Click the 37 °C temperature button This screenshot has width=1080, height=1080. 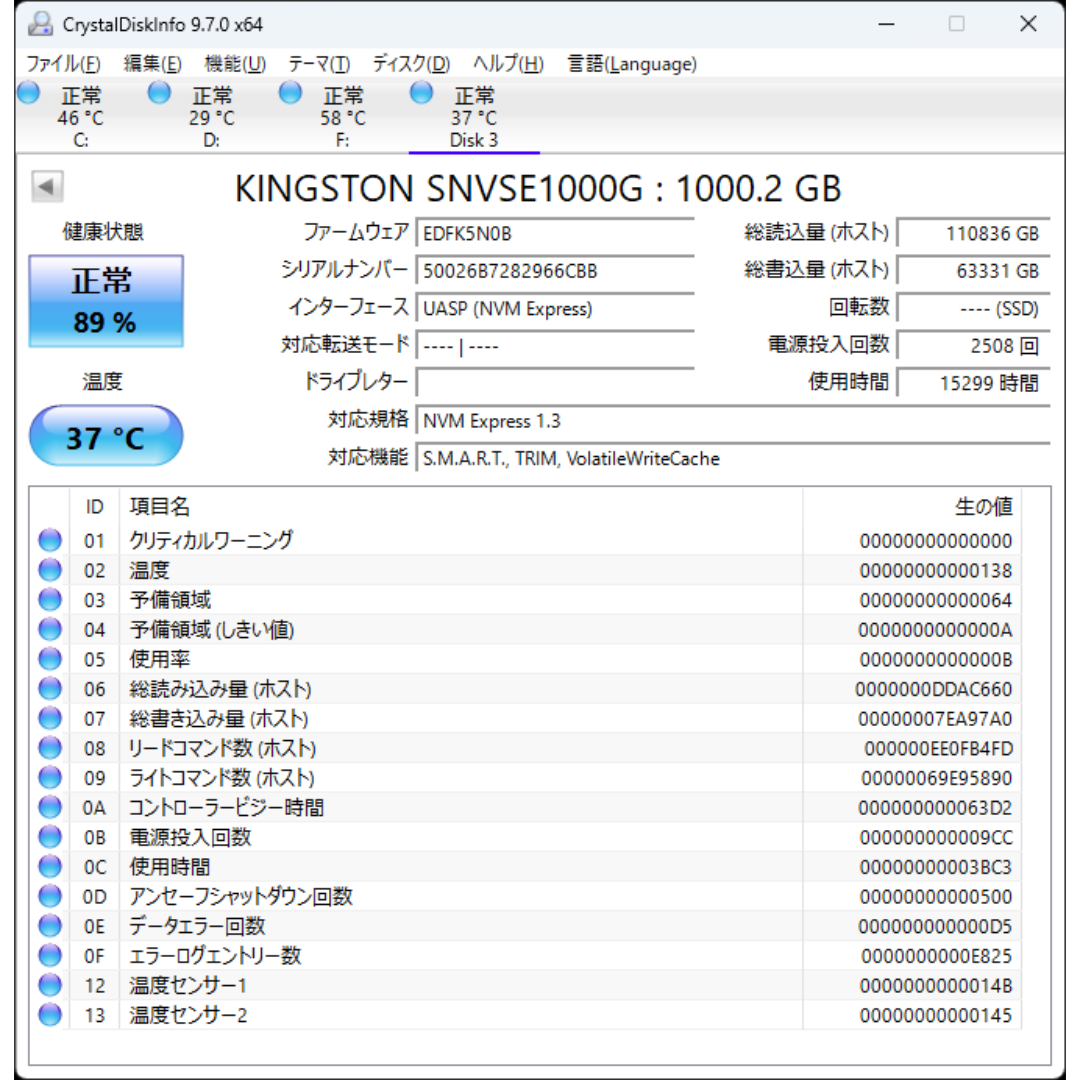106,436
